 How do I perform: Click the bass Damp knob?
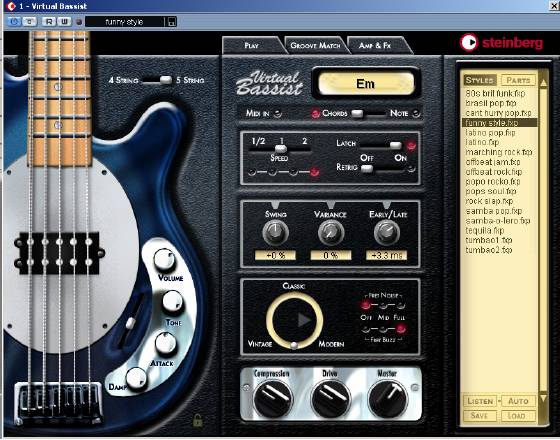[136, 379]
